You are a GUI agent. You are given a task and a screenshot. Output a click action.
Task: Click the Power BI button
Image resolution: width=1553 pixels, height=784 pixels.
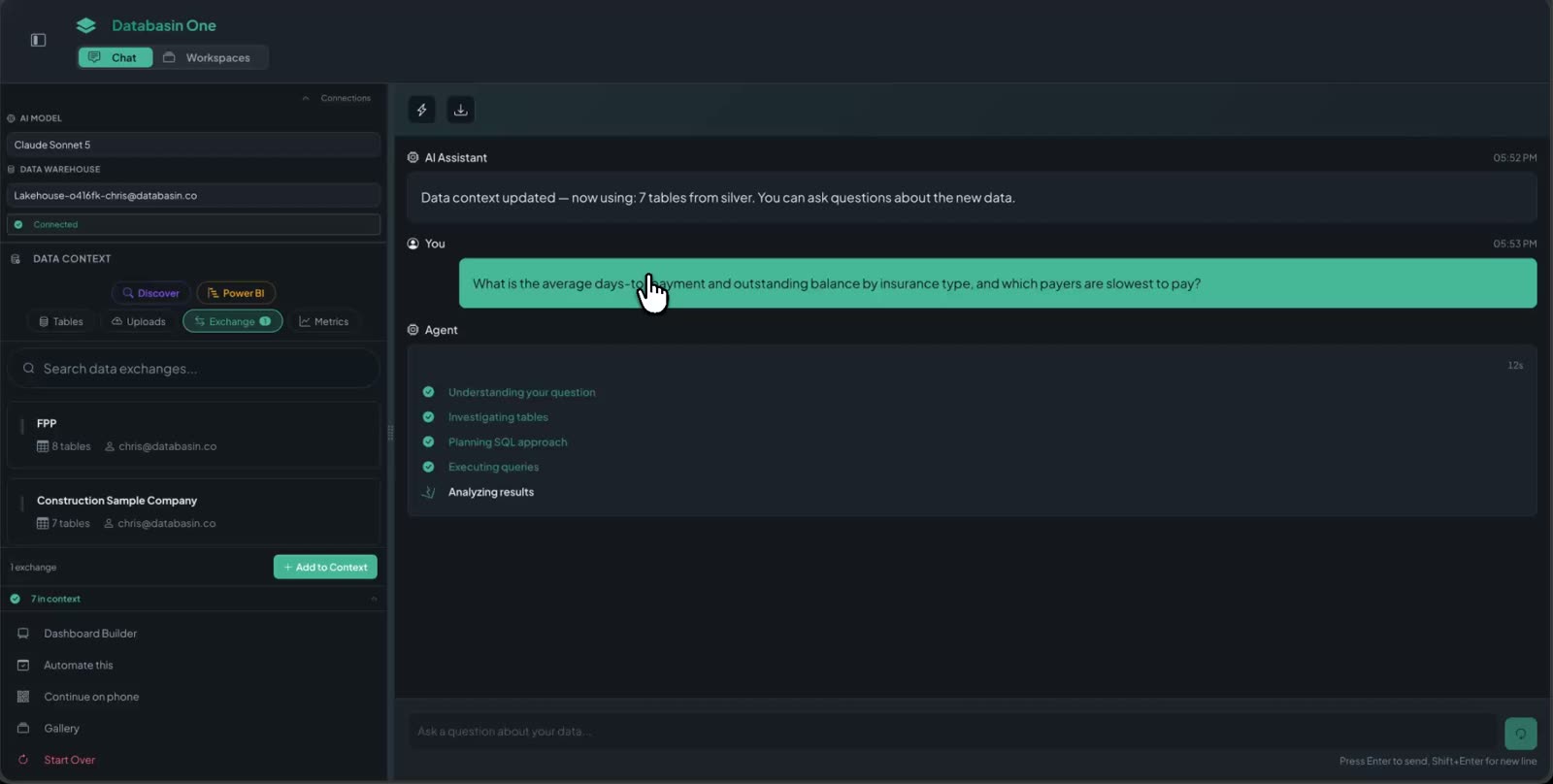(x=236, y=293)
